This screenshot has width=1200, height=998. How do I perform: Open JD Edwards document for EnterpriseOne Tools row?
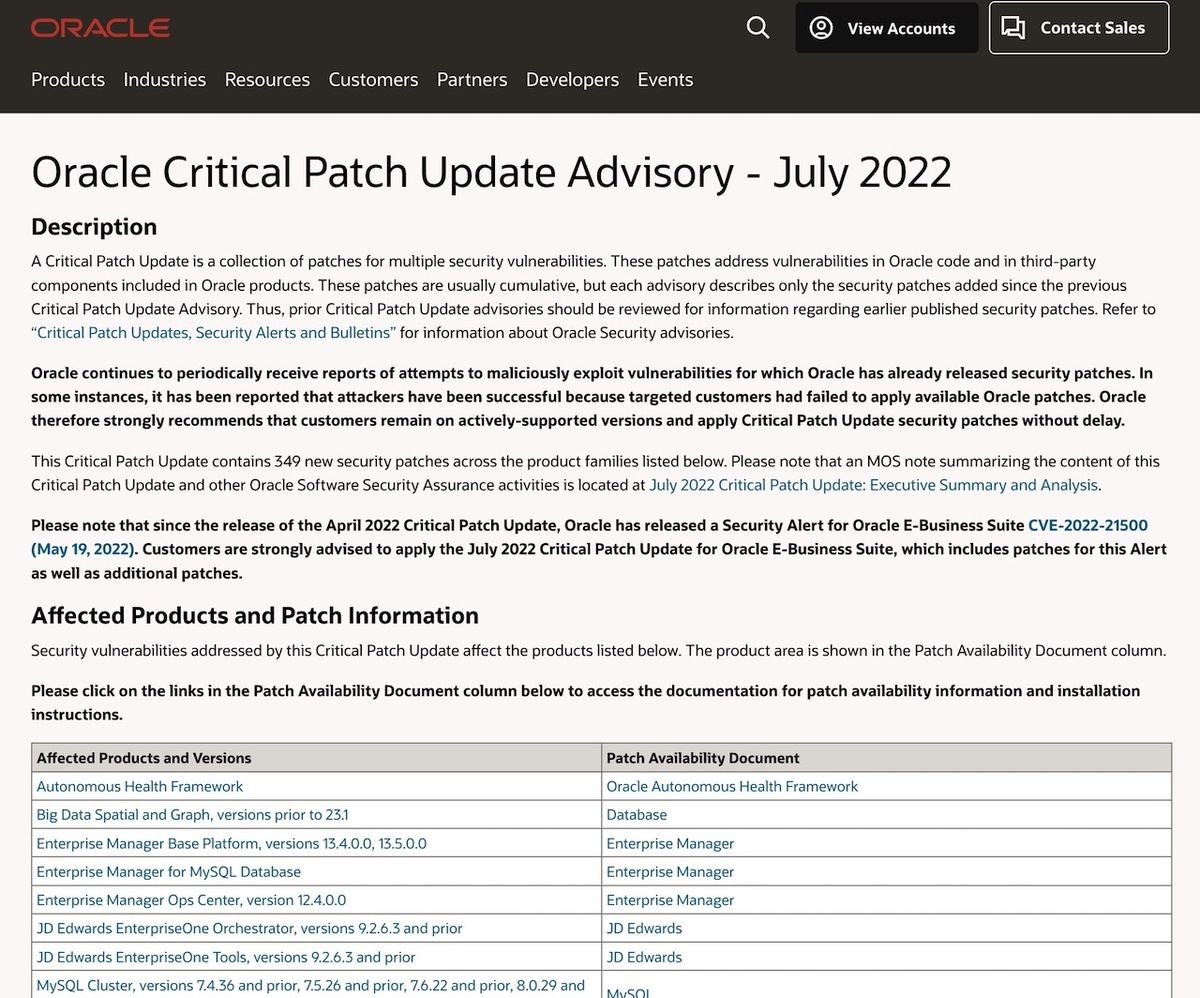[644, 957]
